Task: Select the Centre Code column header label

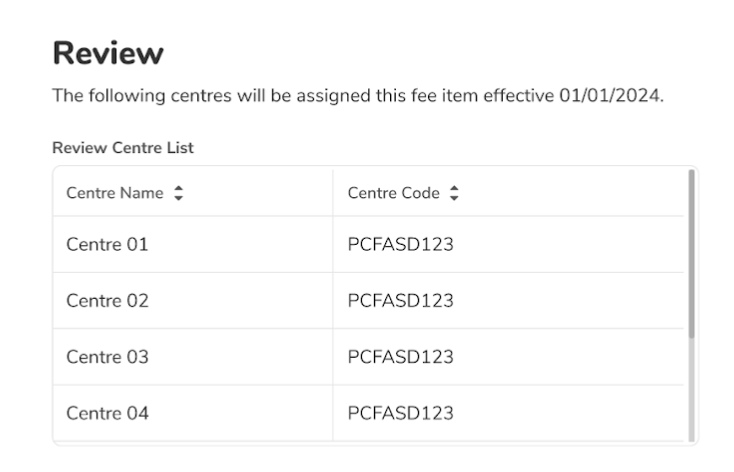Action: click(393, 194)
